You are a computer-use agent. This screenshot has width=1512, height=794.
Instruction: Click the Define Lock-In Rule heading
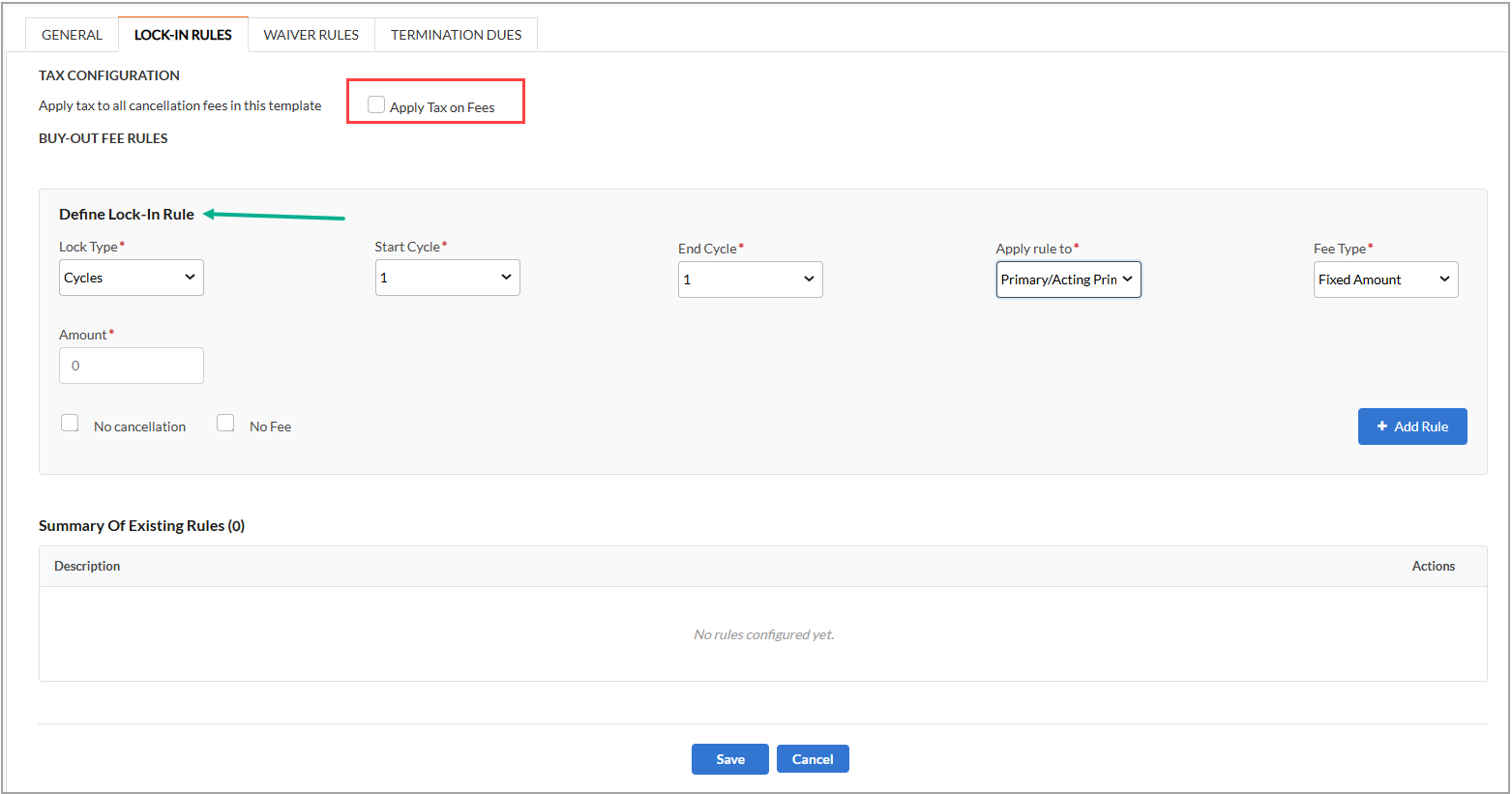tap(127, 215)
